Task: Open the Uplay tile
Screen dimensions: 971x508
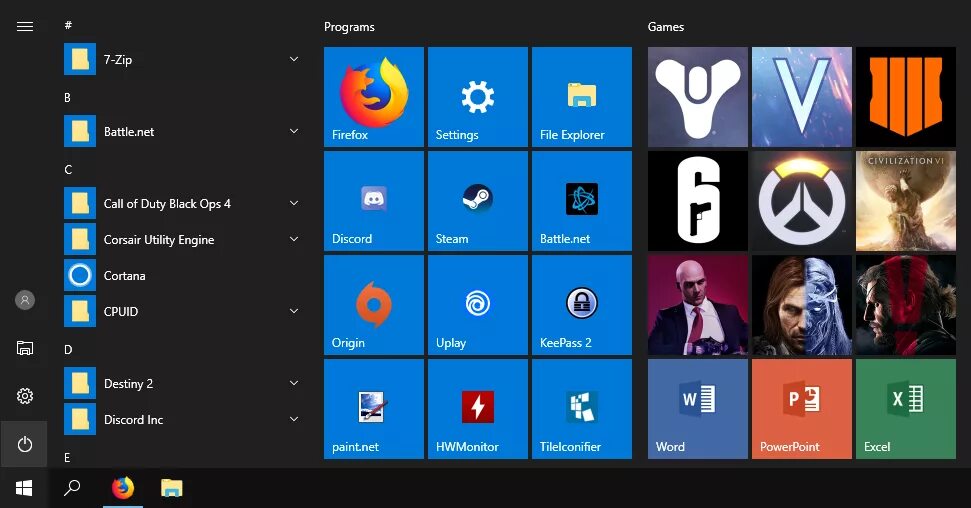Action: 478,305
